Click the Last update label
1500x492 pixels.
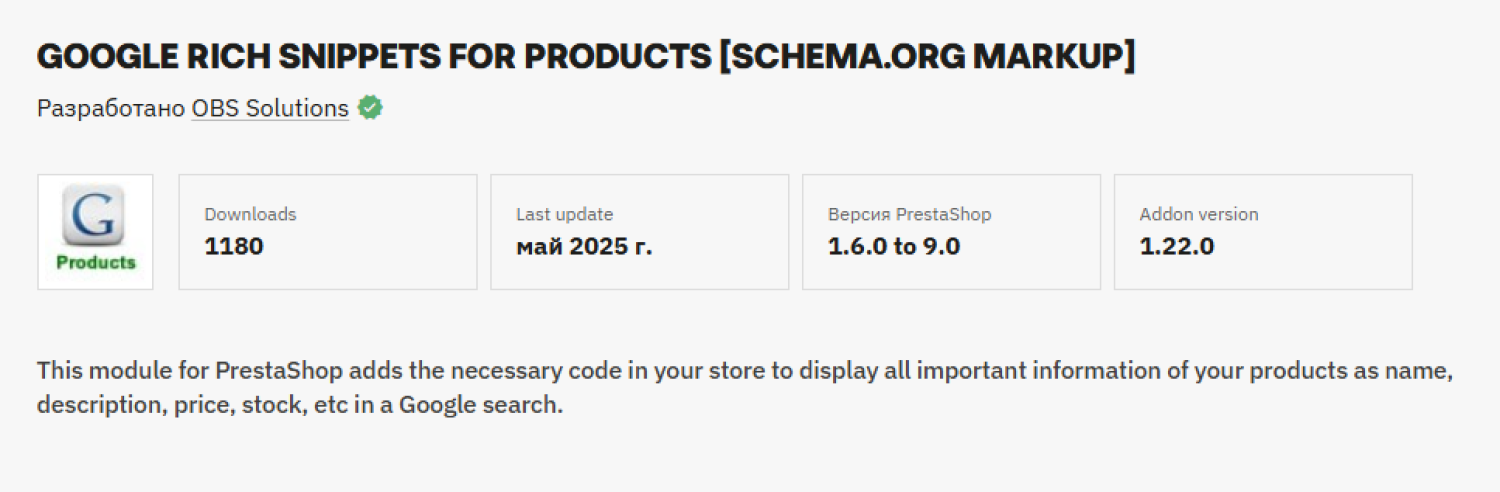(564, 214)
